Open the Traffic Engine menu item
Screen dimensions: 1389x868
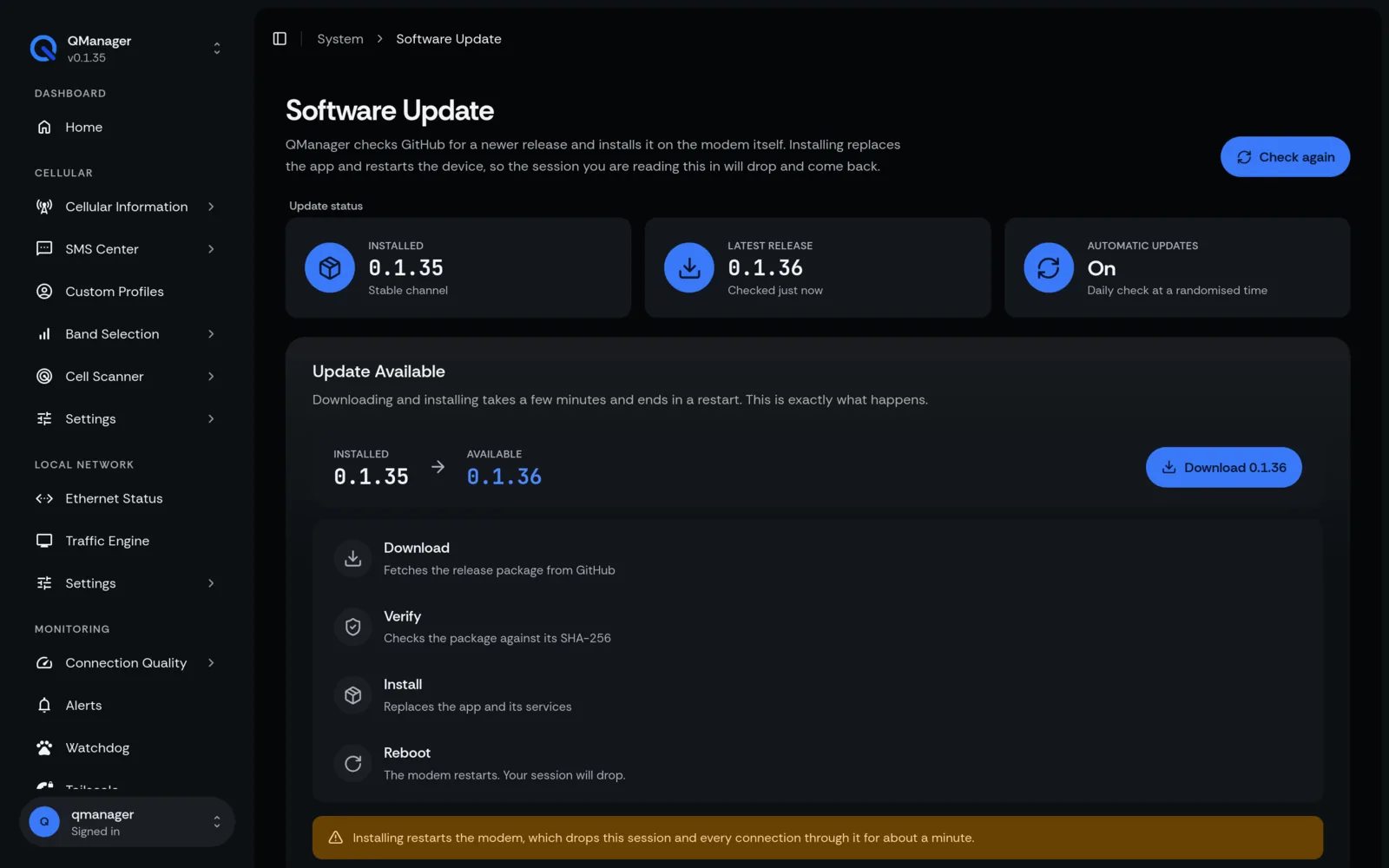click(x=127, y=541)
